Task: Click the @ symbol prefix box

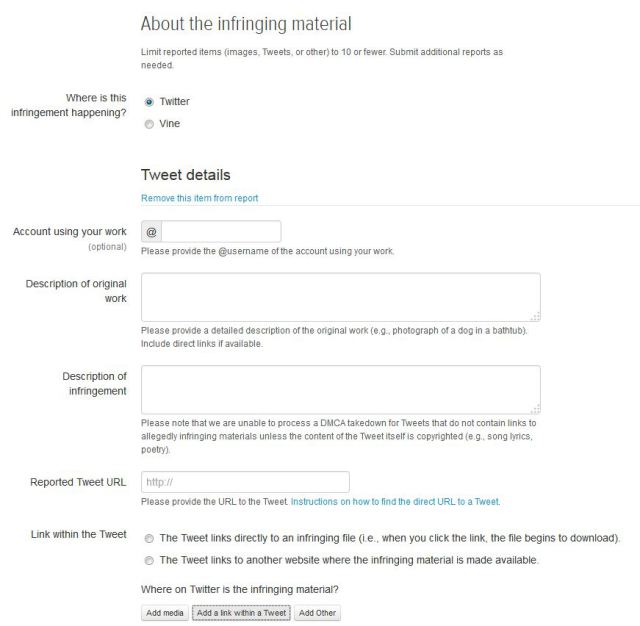Action: point(151,232)
